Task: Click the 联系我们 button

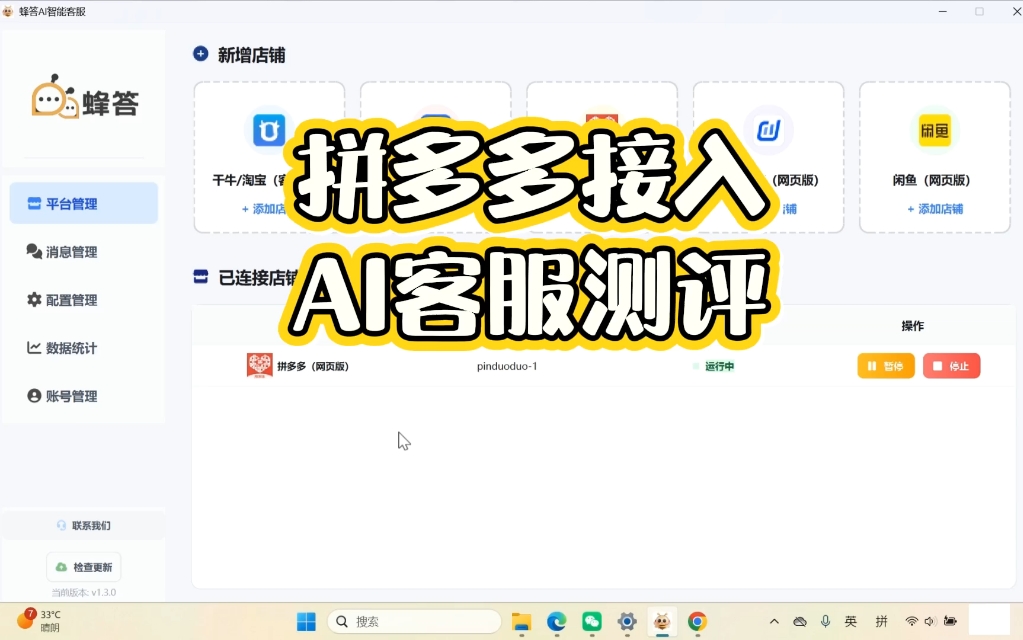Action: point(84,525)
